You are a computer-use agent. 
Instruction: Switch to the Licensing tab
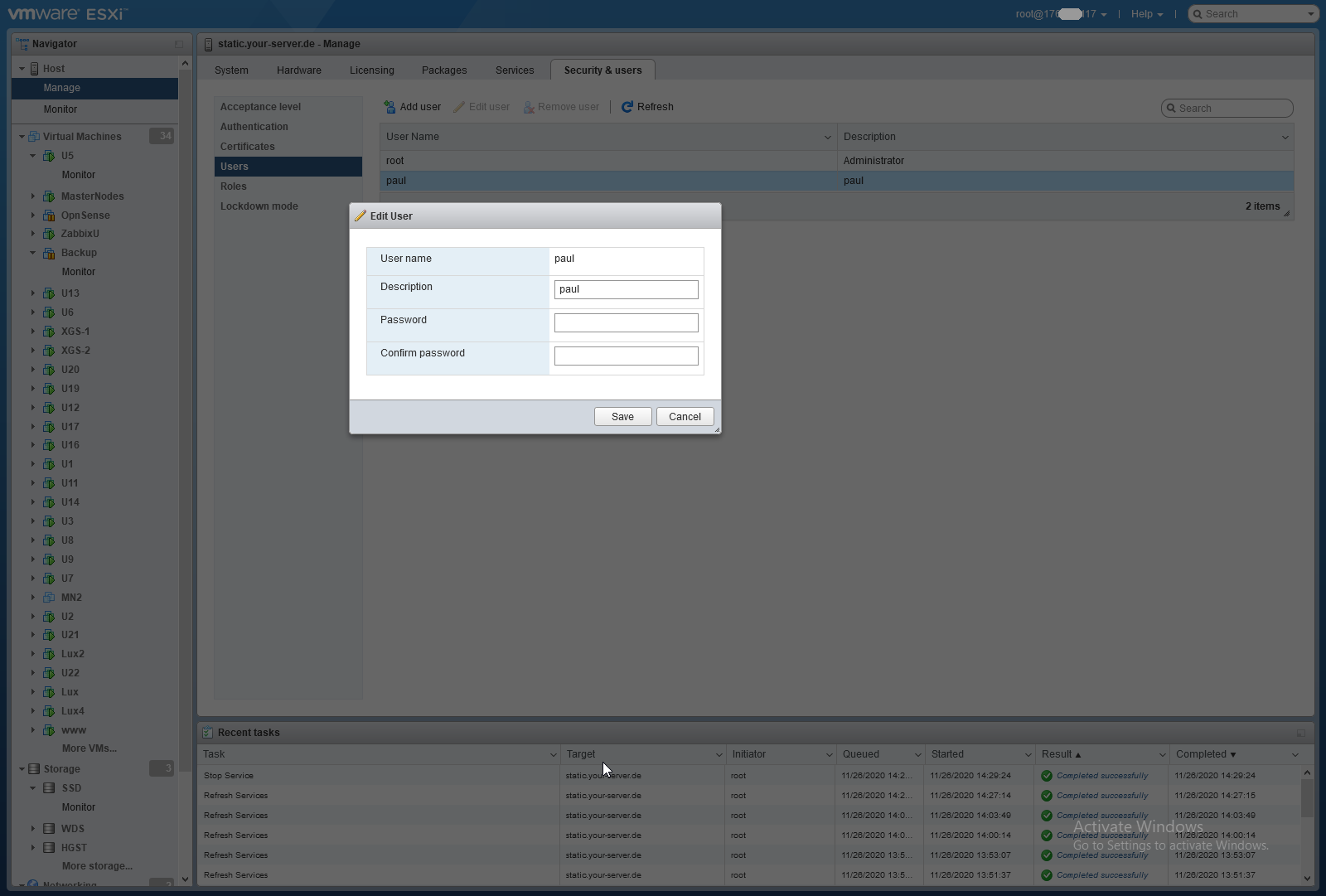[372, 70]
